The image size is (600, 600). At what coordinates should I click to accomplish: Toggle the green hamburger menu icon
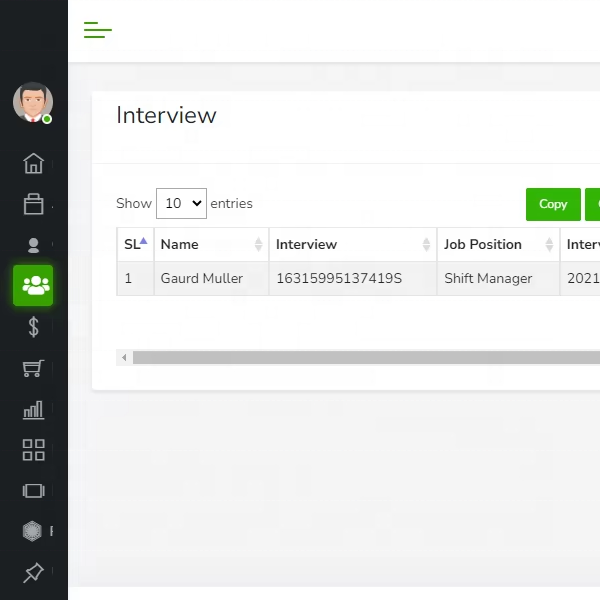(x=97, y=30)
